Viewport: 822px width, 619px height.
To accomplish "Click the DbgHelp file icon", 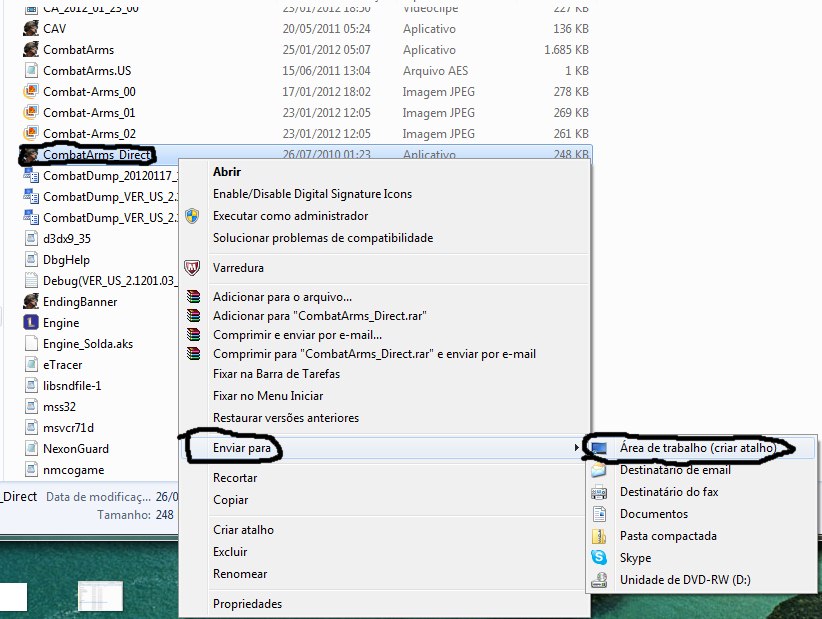I will click(31, 259).
